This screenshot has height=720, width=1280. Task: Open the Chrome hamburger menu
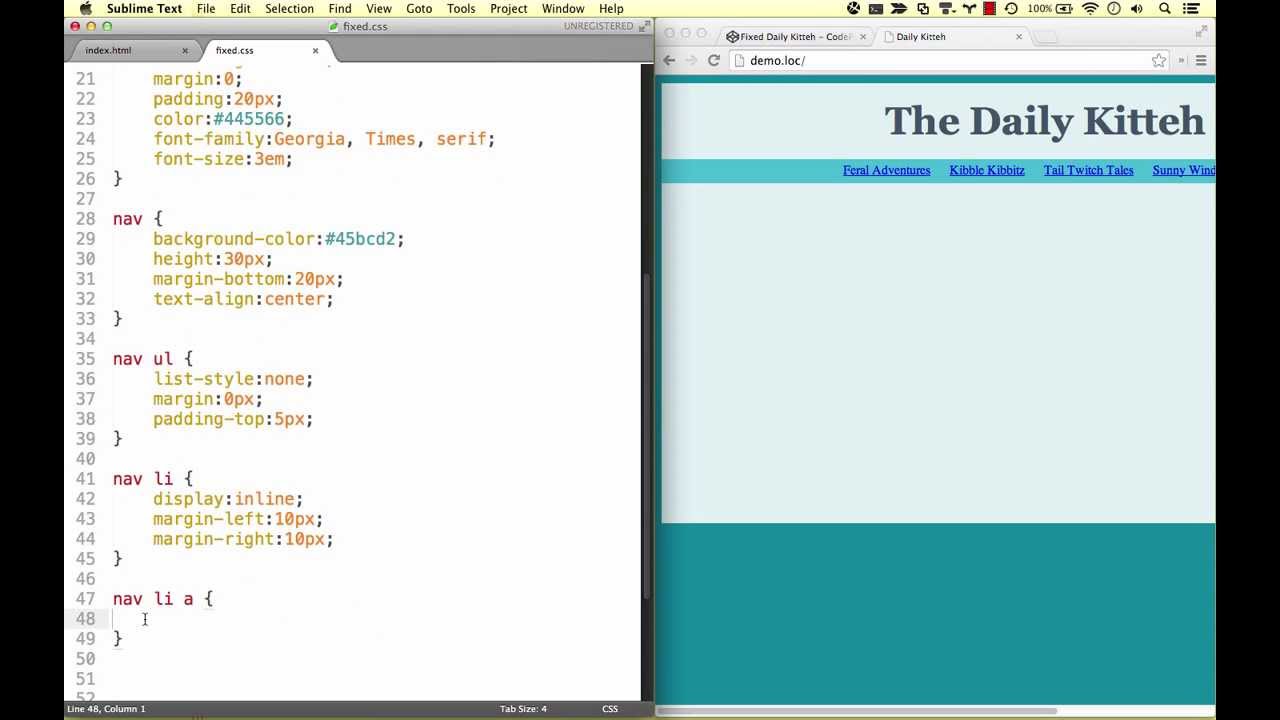tap(1201, 61)
